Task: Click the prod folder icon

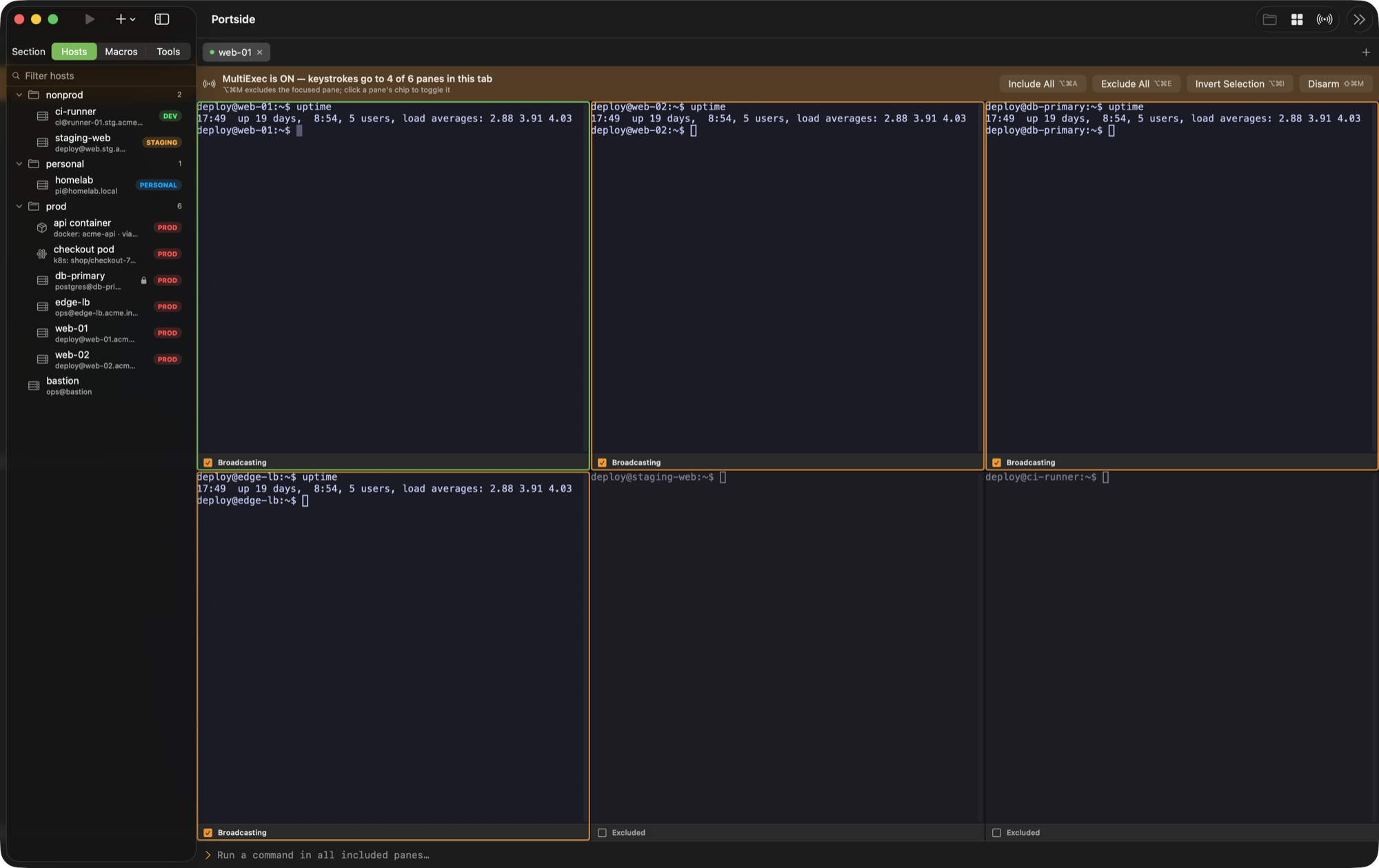Action: pyautogui.click(x=34, y=206)
